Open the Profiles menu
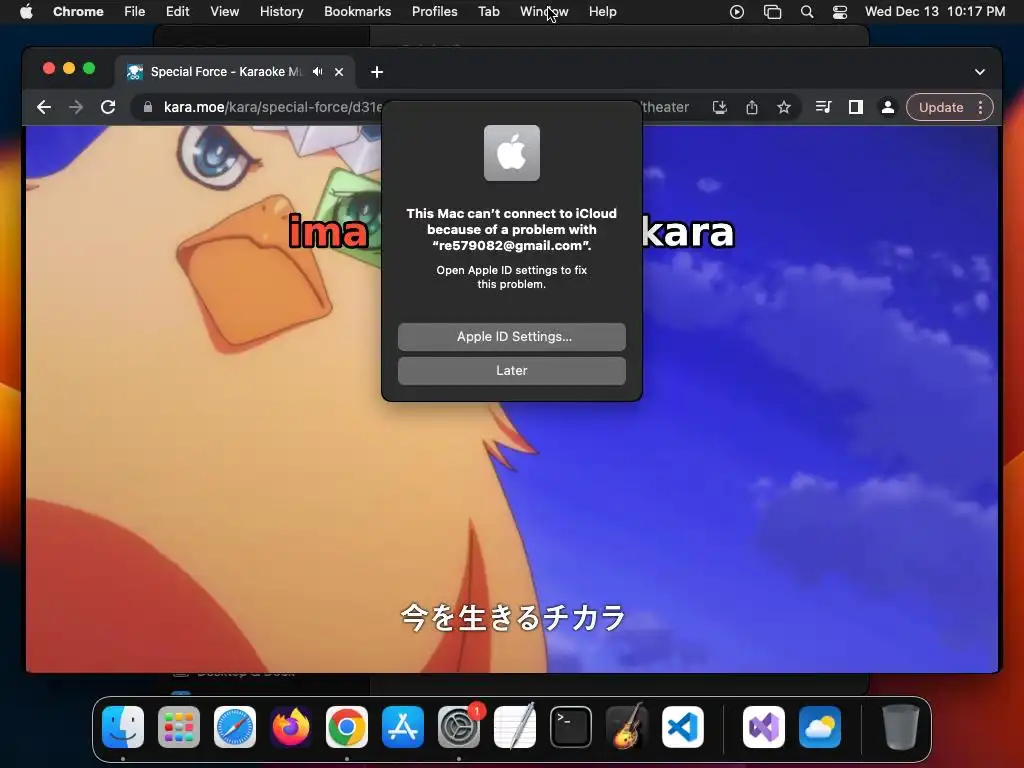The height and width of the screenshot is (768, 1024). (434, 12)
